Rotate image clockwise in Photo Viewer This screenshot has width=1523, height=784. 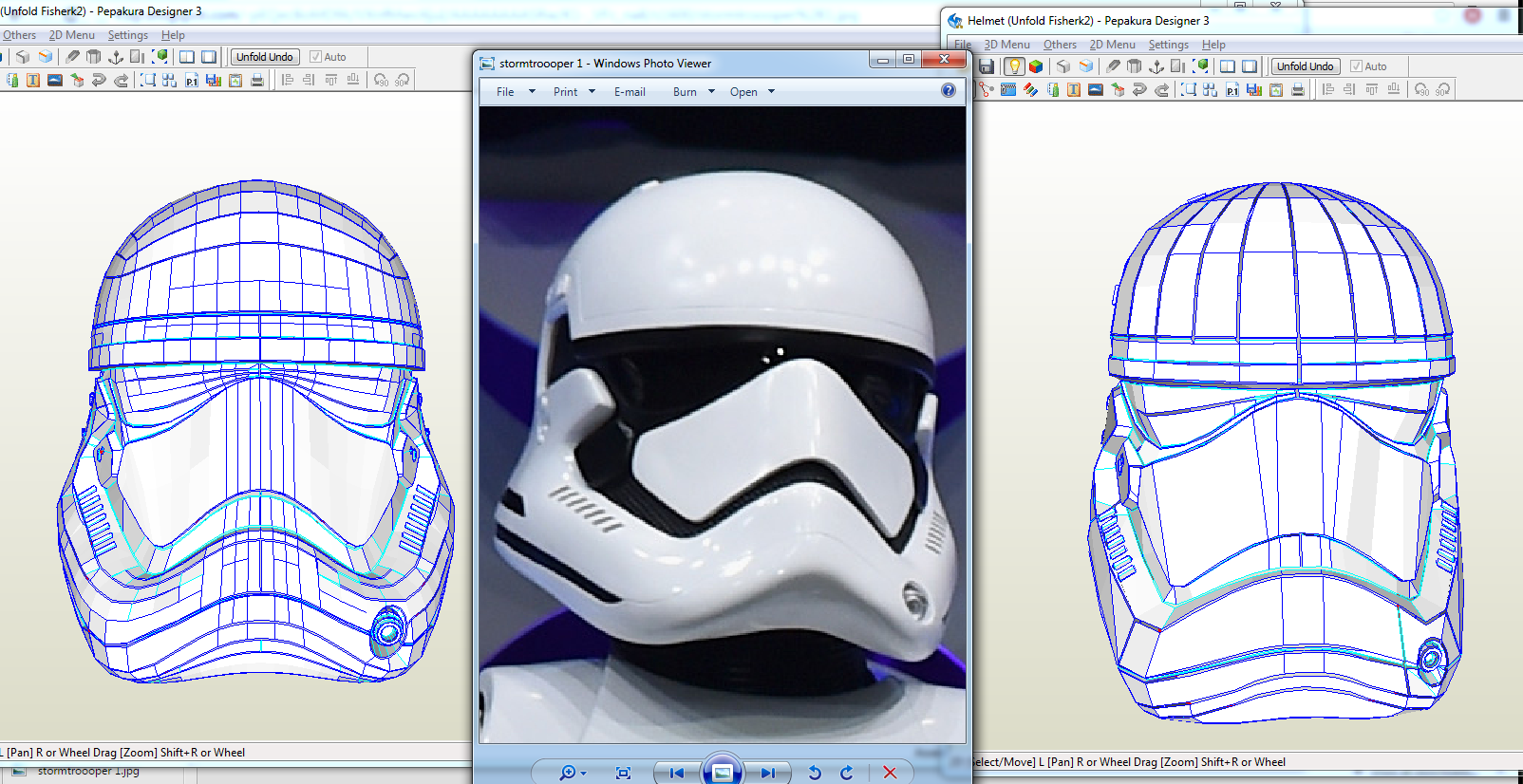pyautogui.click(x=846, y=773)
